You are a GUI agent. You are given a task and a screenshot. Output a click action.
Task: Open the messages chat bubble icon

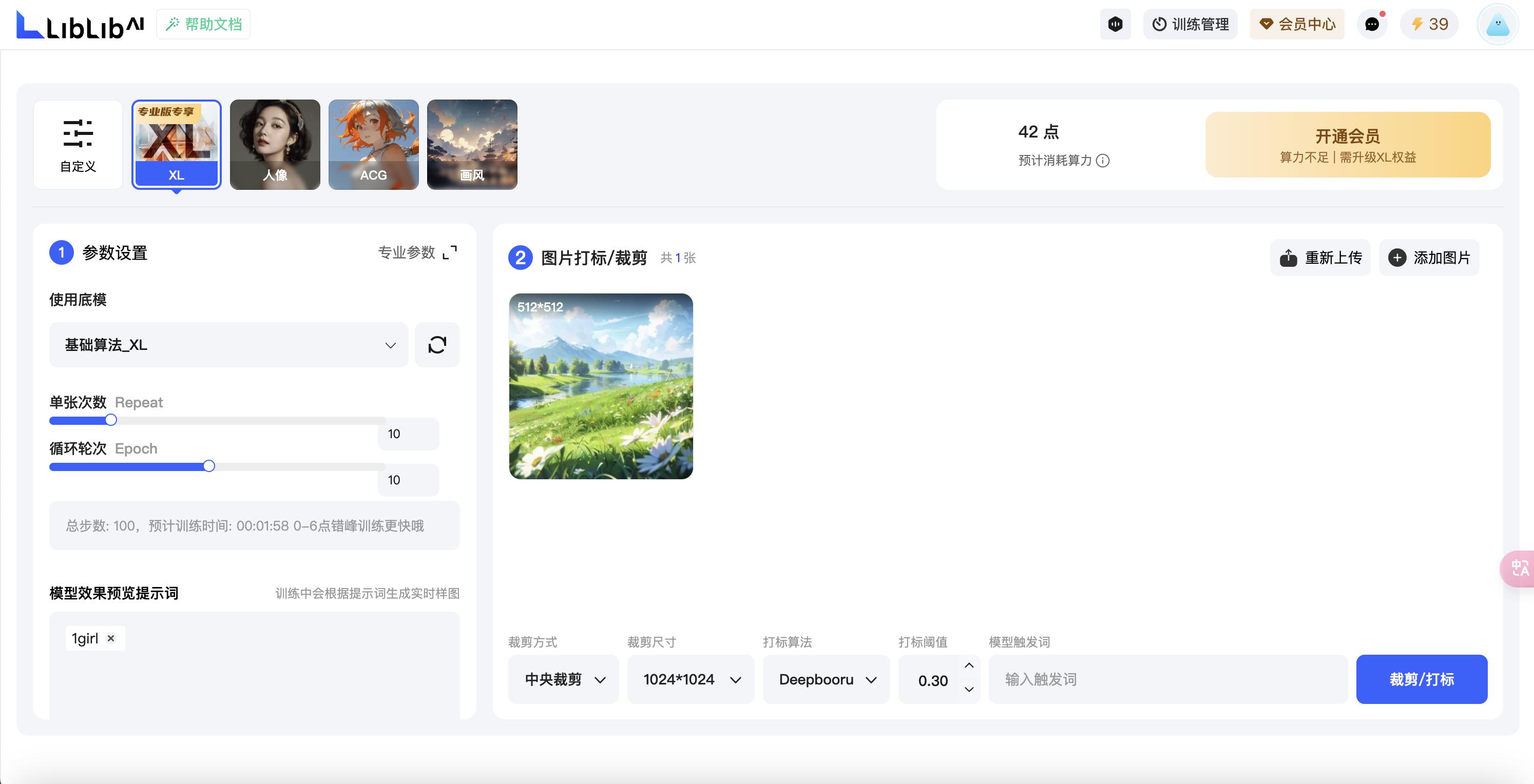click(1371, 25)
